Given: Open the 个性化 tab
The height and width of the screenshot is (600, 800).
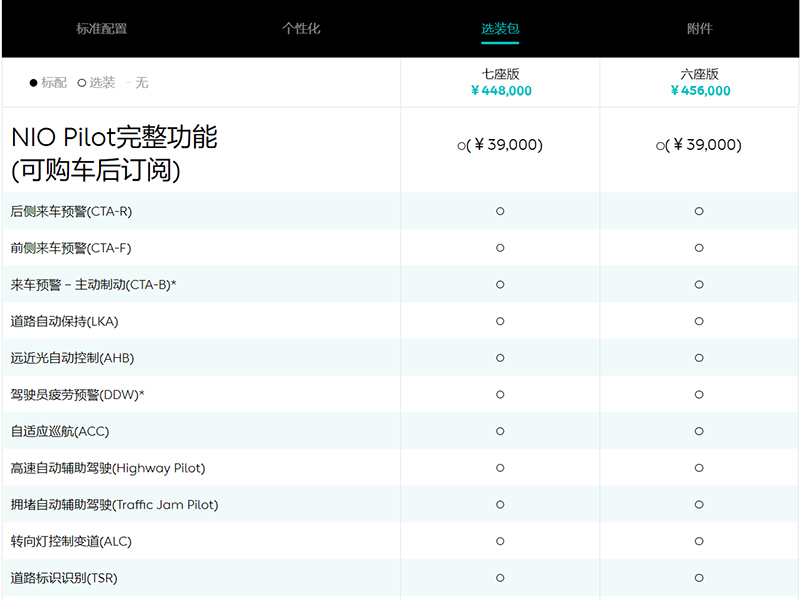Looking at the screenshot, I should (301, 29).
